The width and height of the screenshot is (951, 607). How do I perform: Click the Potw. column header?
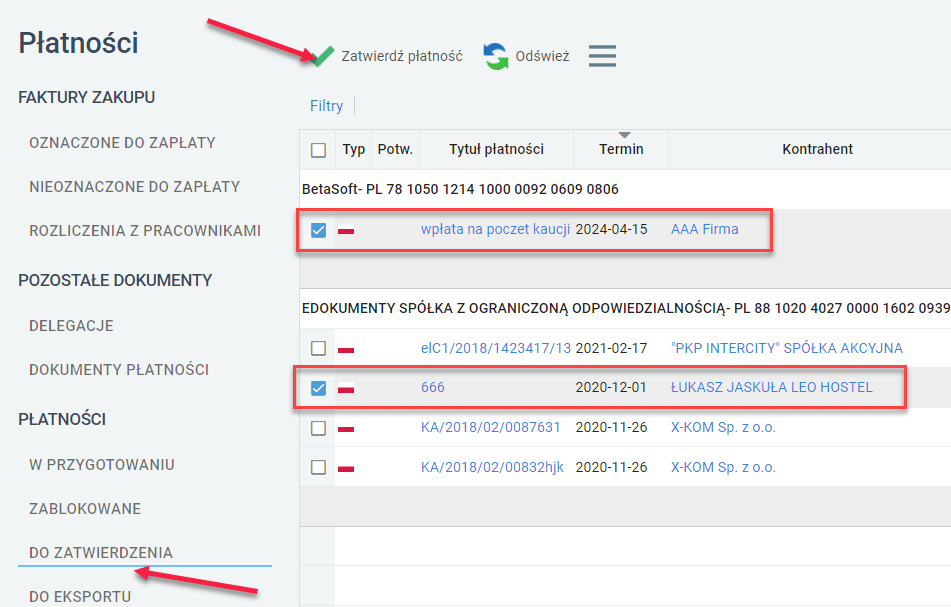(x=395, y=149)
